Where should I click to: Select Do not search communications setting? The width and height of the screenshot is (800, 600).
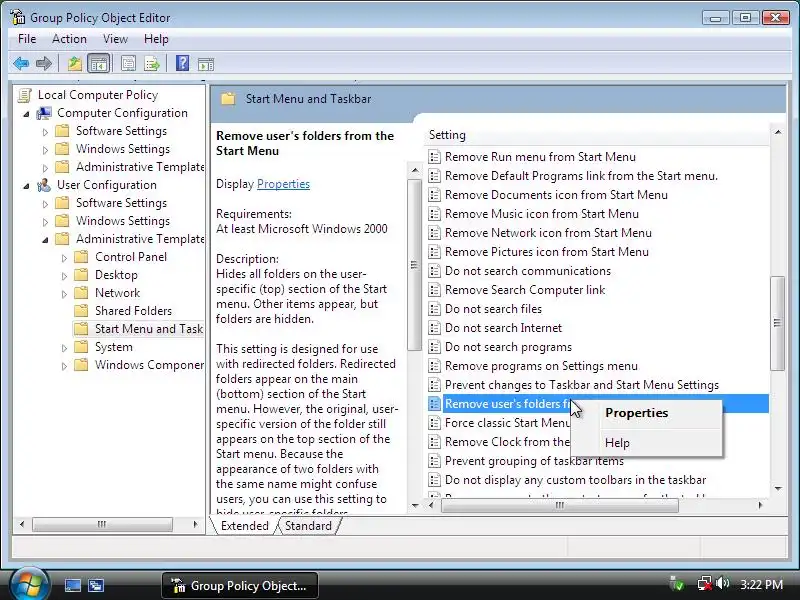coord(528,270)
